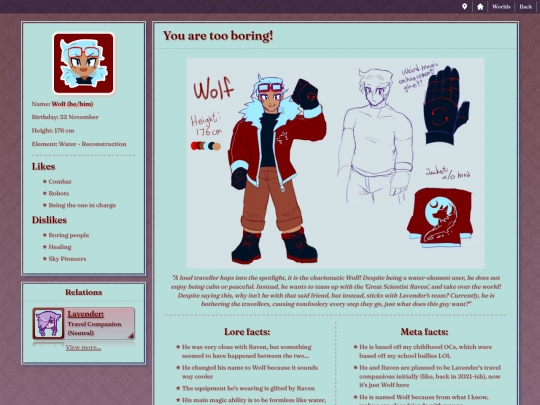
Task: Follow the Lavender relation link
Action: 85,314
